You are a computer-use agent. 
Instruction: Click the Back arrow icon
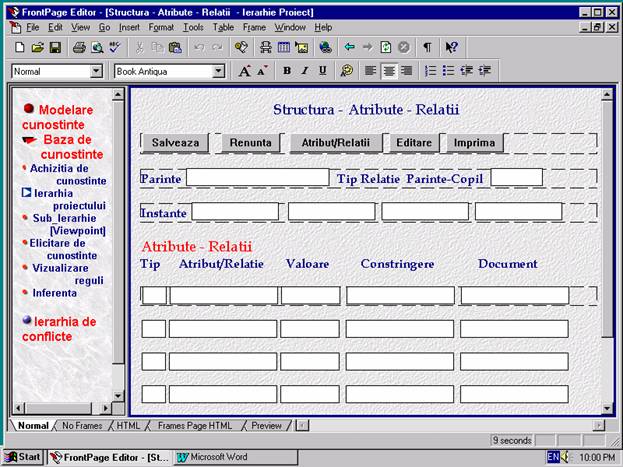coord(349,47)
